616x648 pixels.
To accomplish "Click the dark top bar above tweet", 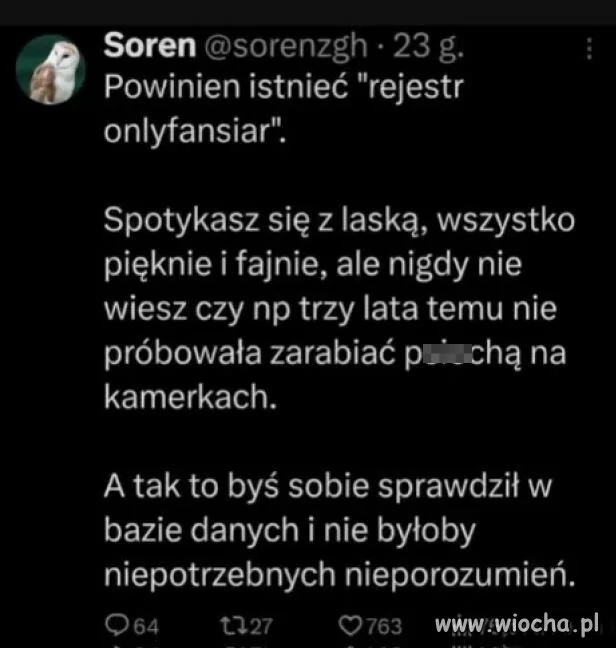I will tap(308, 12).
